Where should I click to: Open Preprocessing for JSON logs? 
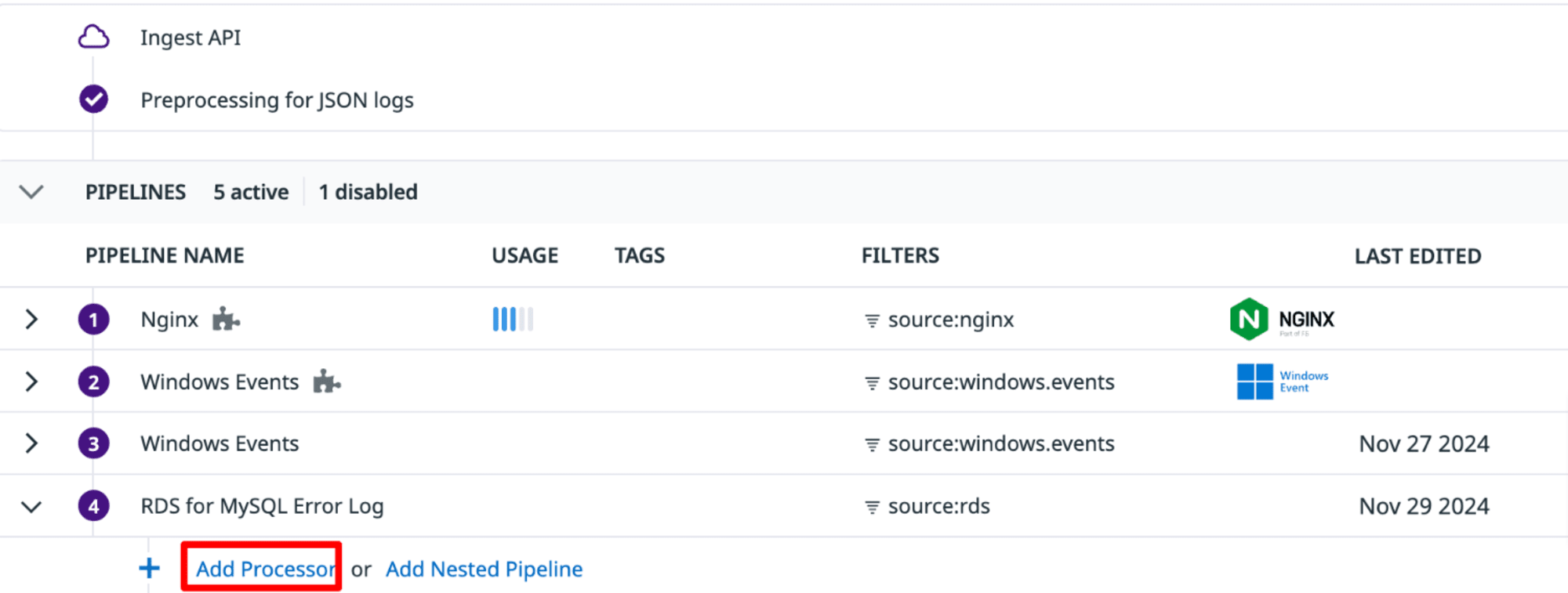[x=277, y=100]
